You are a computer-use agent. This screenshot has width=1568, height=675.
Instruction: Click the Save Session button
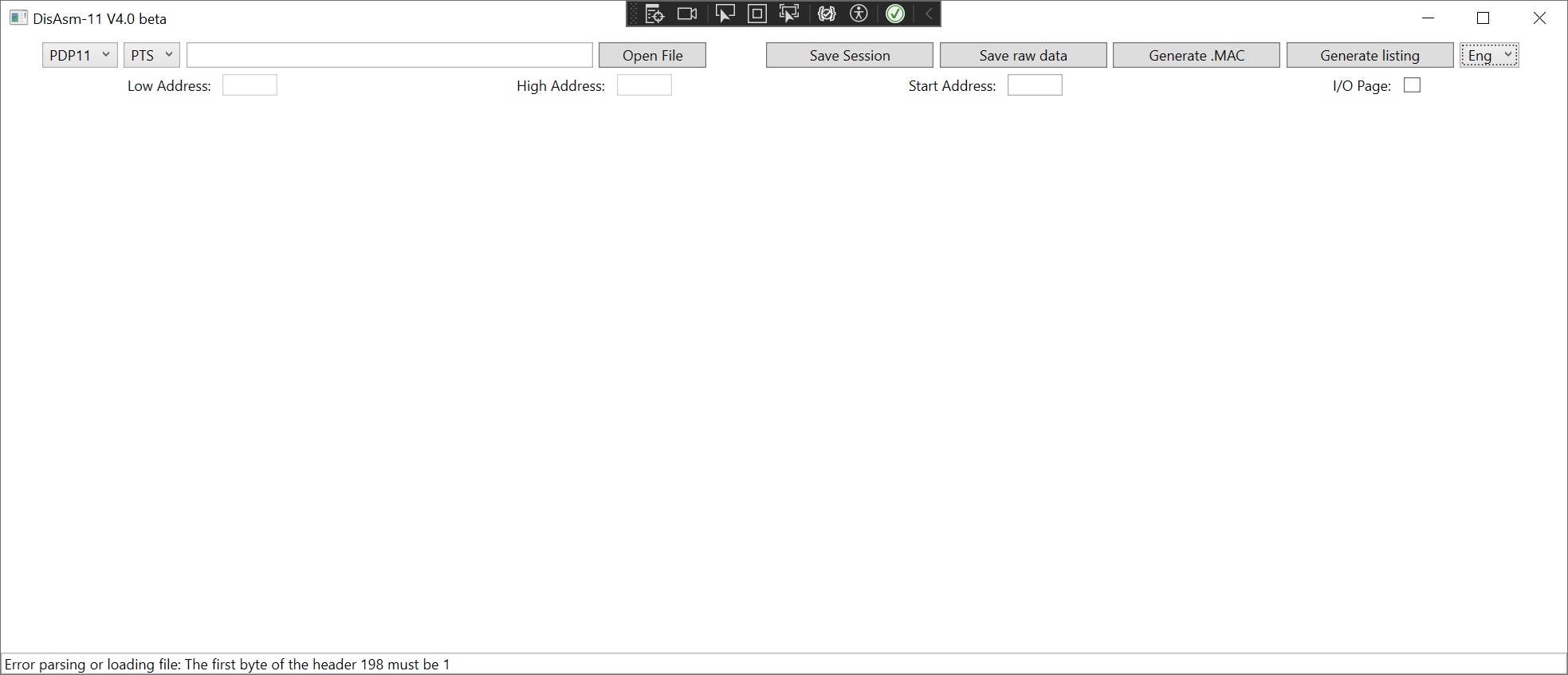849,55
